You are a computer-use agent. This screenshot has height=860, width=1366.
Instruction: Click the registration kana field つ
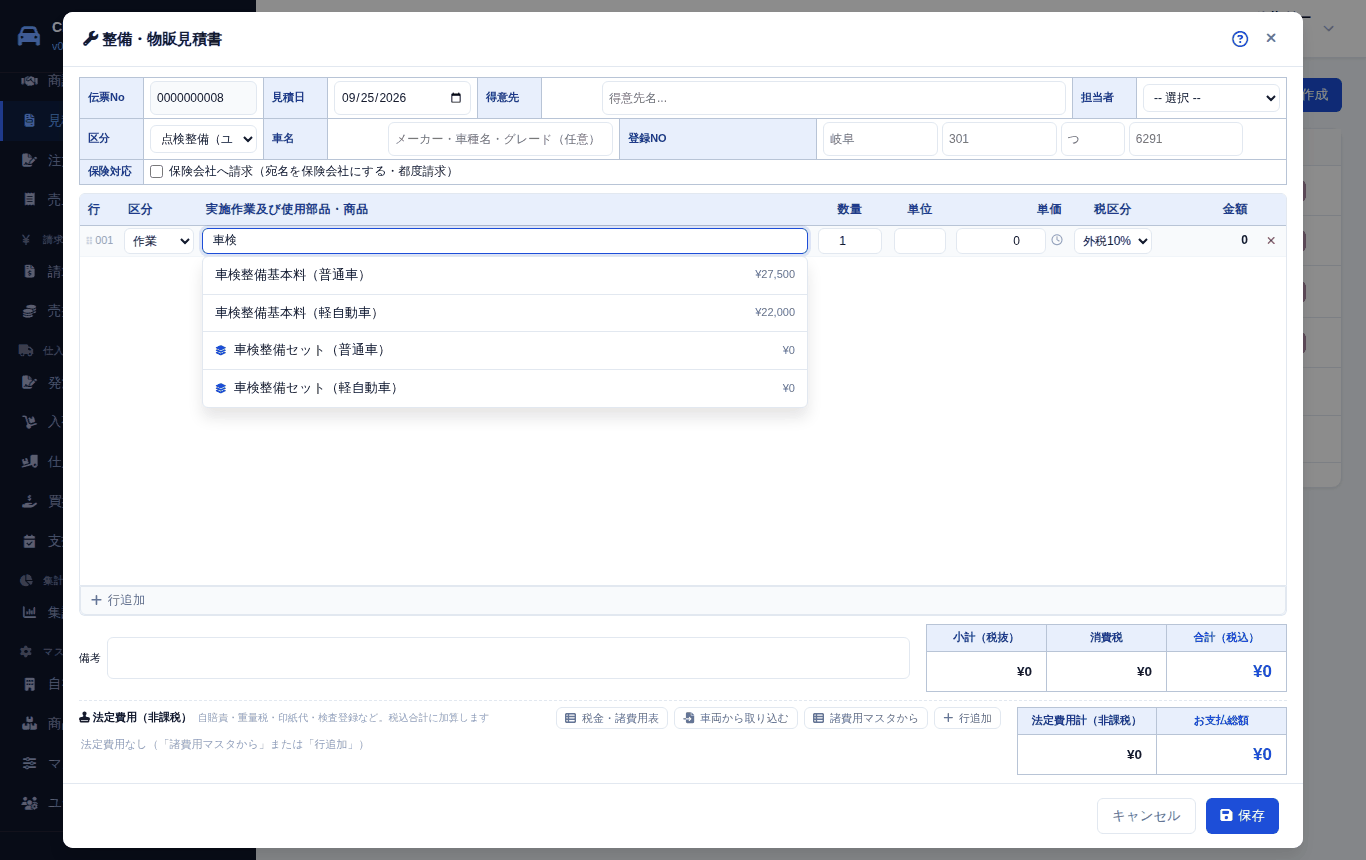(1093, 139)
